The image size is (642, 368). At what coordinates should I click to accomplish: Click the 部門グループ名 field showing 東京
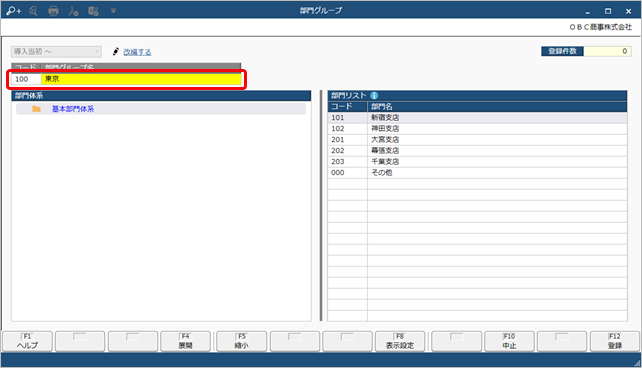click(x=141, y=79)
